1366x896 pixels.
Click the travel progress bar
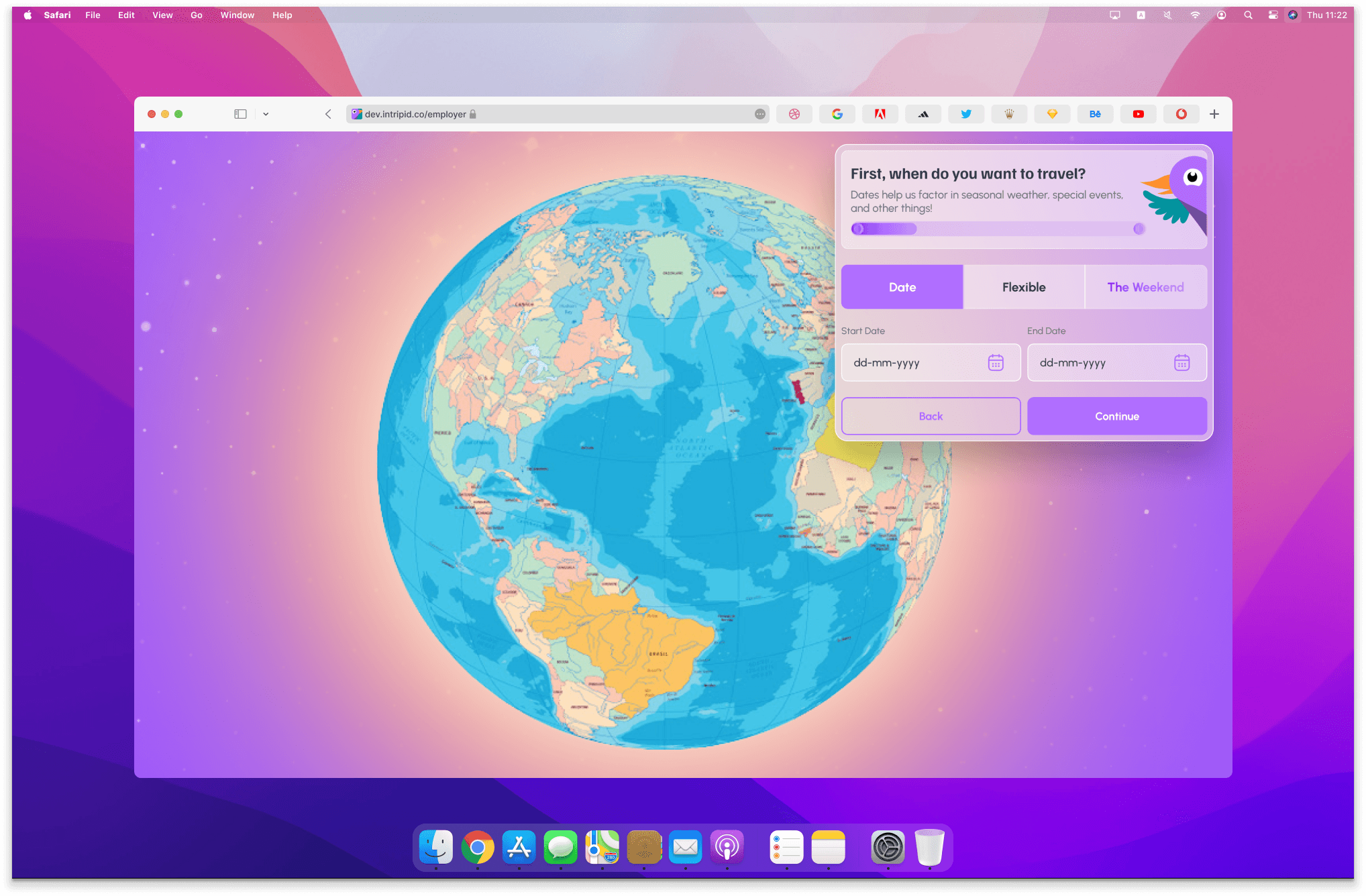coord(997,229)
